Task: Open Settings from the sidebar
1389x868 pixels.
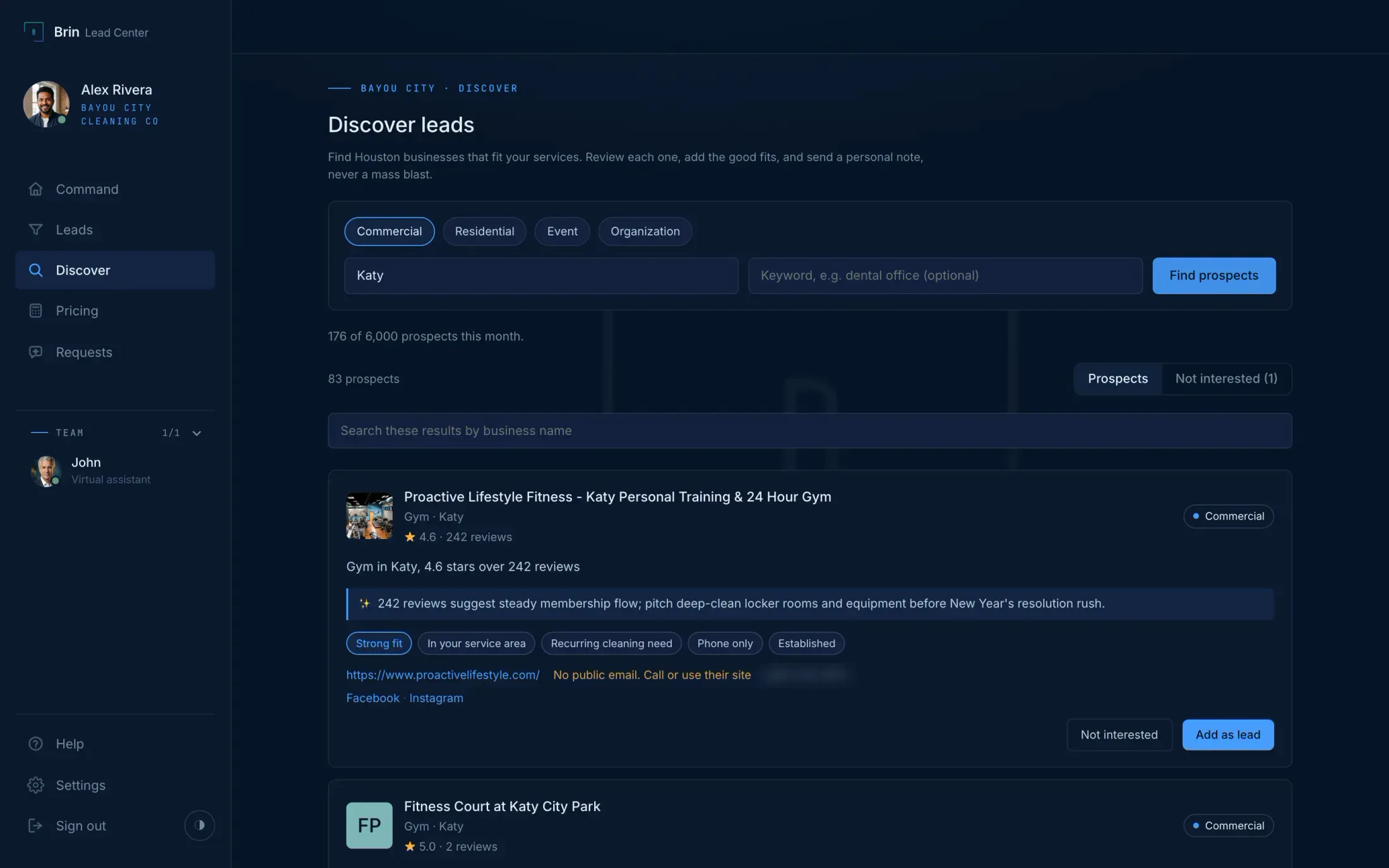Action: pos(115,785)
